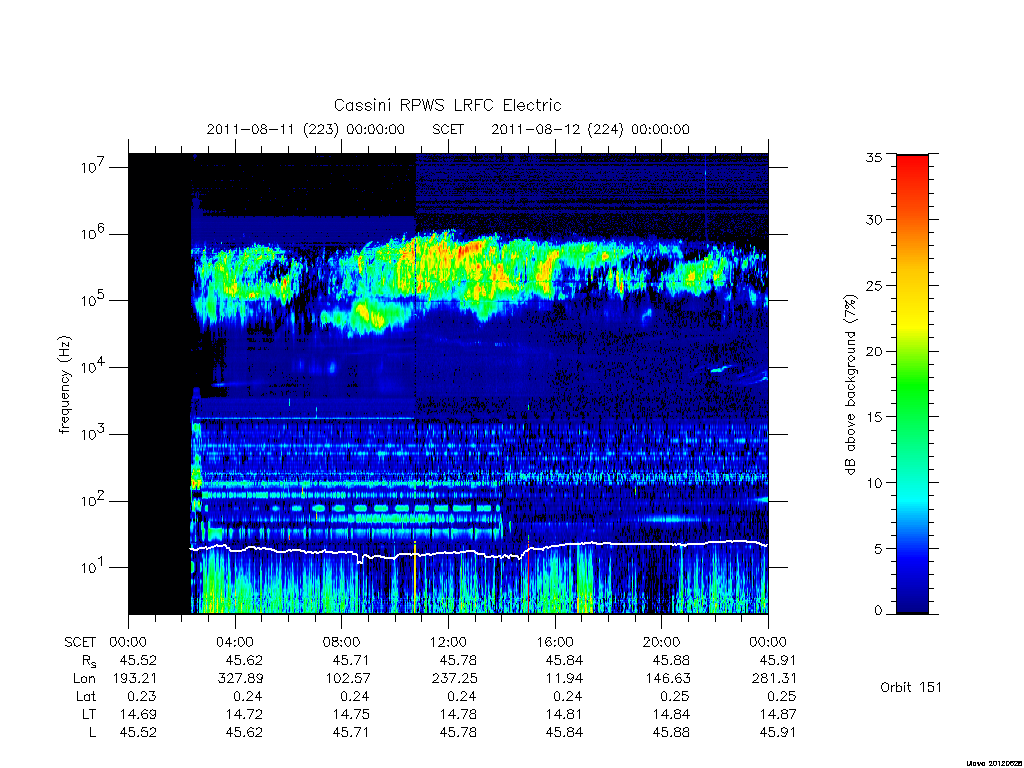Click the SCET time label "16:00"
The height and width of the screenshot is (768, 1024).
click(555, 642)
